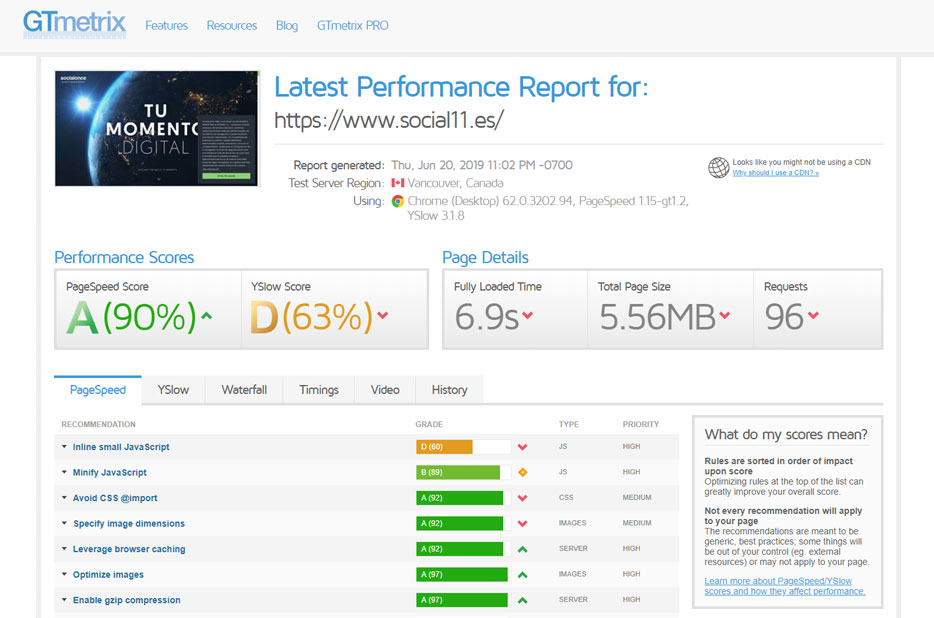This screenshot has height=618, width=934.
Task: Click the CDN globe icon
Action: pos(718,167)
